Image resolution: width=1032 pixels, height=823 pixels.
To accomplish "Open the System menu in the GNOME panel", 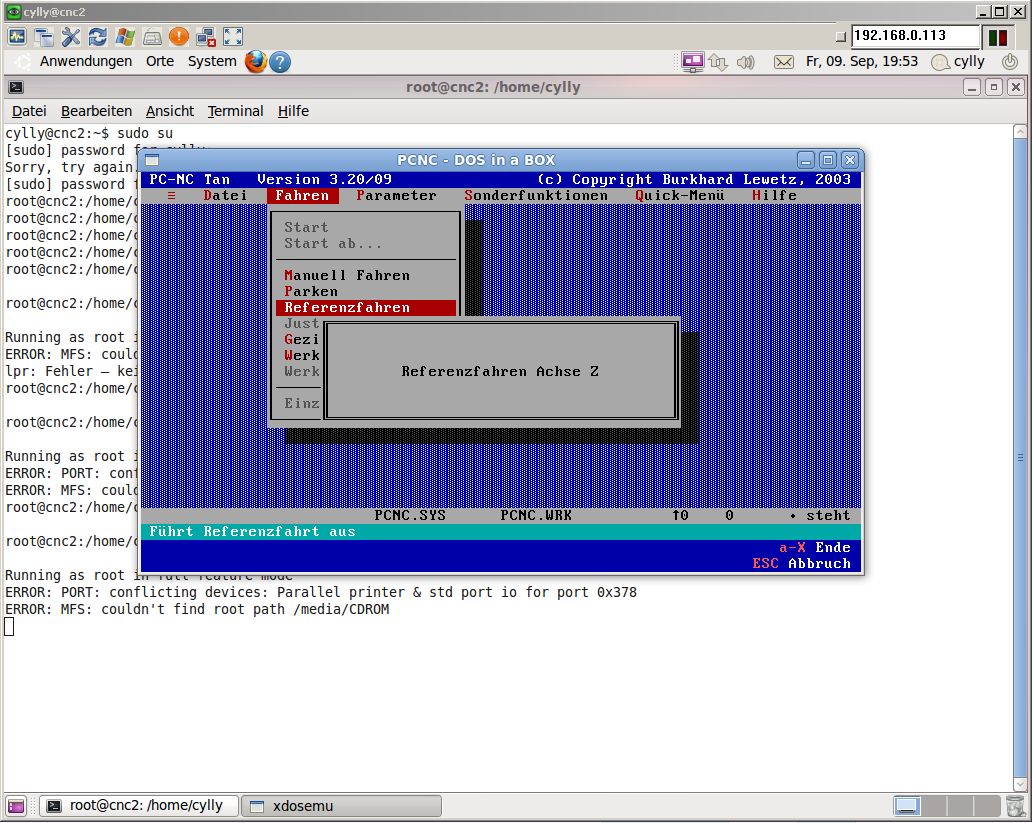I will click(212, 61).
